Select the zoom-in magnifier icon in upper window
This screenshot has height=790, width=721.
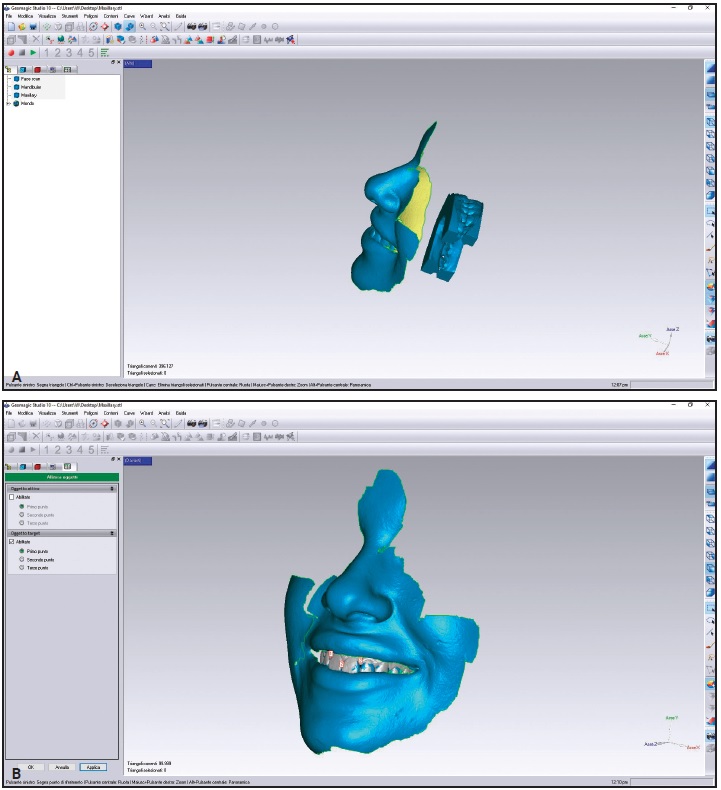point(143,27)
